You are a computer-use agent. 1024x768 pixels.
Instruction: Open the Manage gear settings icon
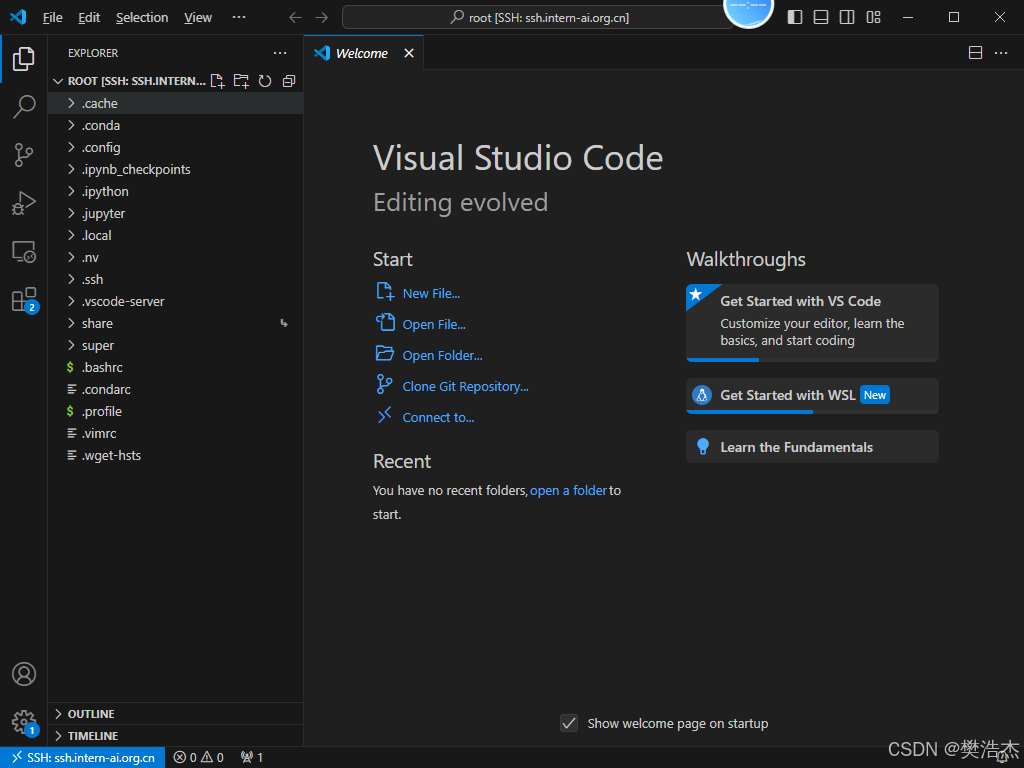(24, 722)
